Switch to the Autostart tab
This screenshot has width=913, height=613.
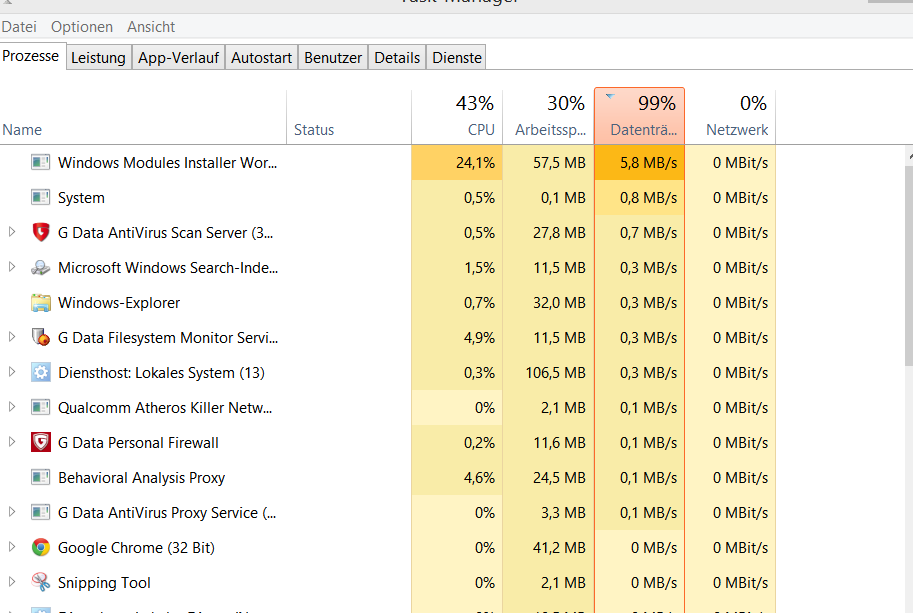(x=261, y=58)
